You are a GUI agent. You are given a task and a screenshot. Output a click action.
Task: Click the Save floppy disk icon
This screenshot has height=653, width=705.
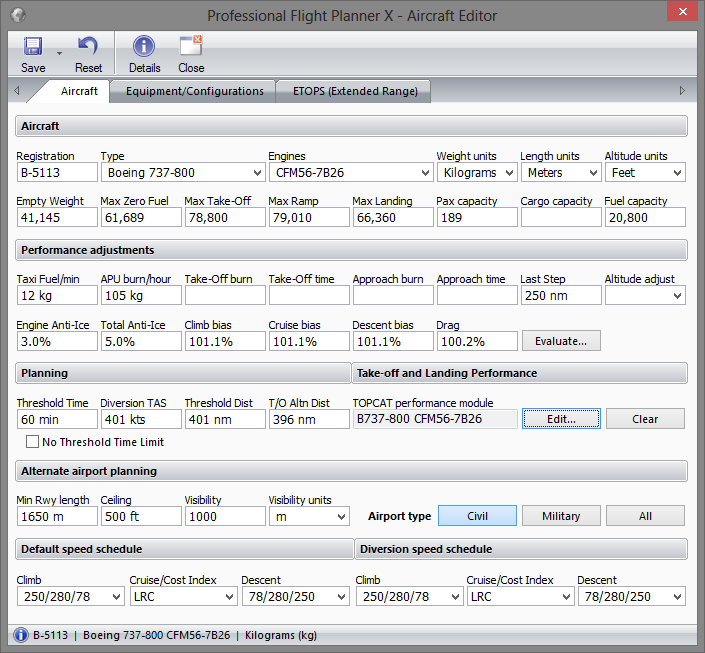33,47
